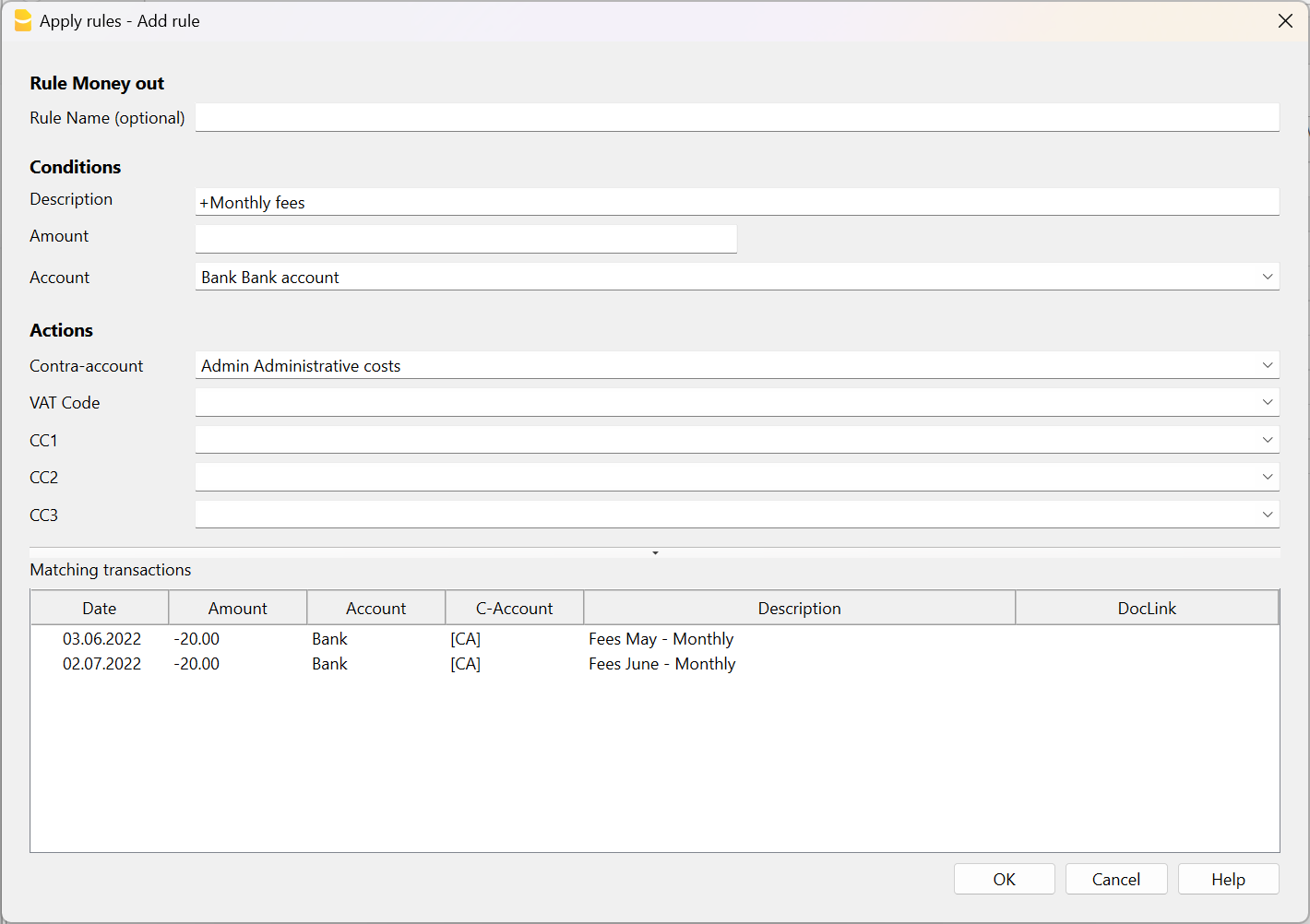Select the 02.07.2022 transaction row
Screen dimensions: 1310x924
[x=101, y=664]
